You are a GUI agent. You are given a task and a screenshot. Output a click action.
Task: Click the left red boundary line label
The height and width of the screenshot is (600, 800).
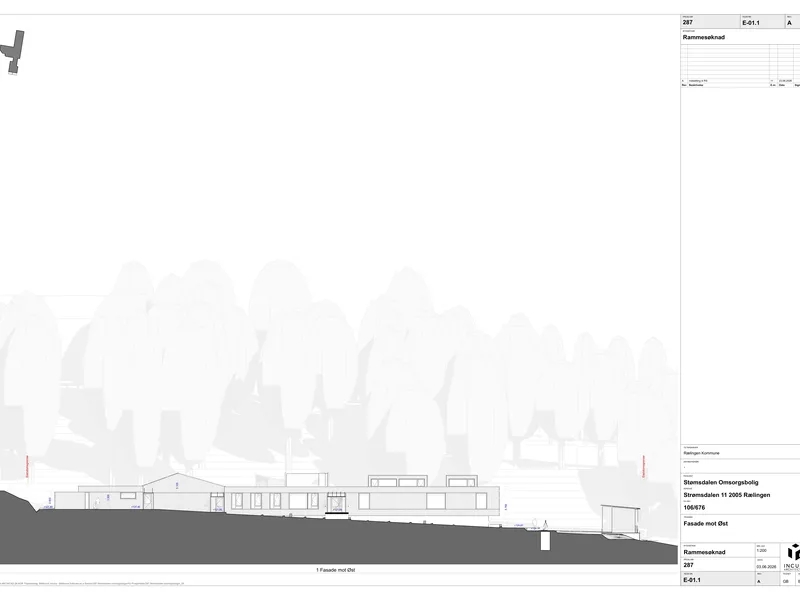[x=27, y=466]
